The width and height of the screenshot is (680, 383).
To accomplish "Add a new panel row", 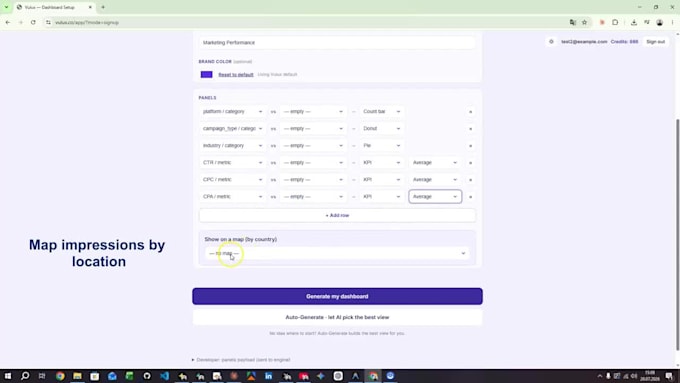I will point(337,215).
